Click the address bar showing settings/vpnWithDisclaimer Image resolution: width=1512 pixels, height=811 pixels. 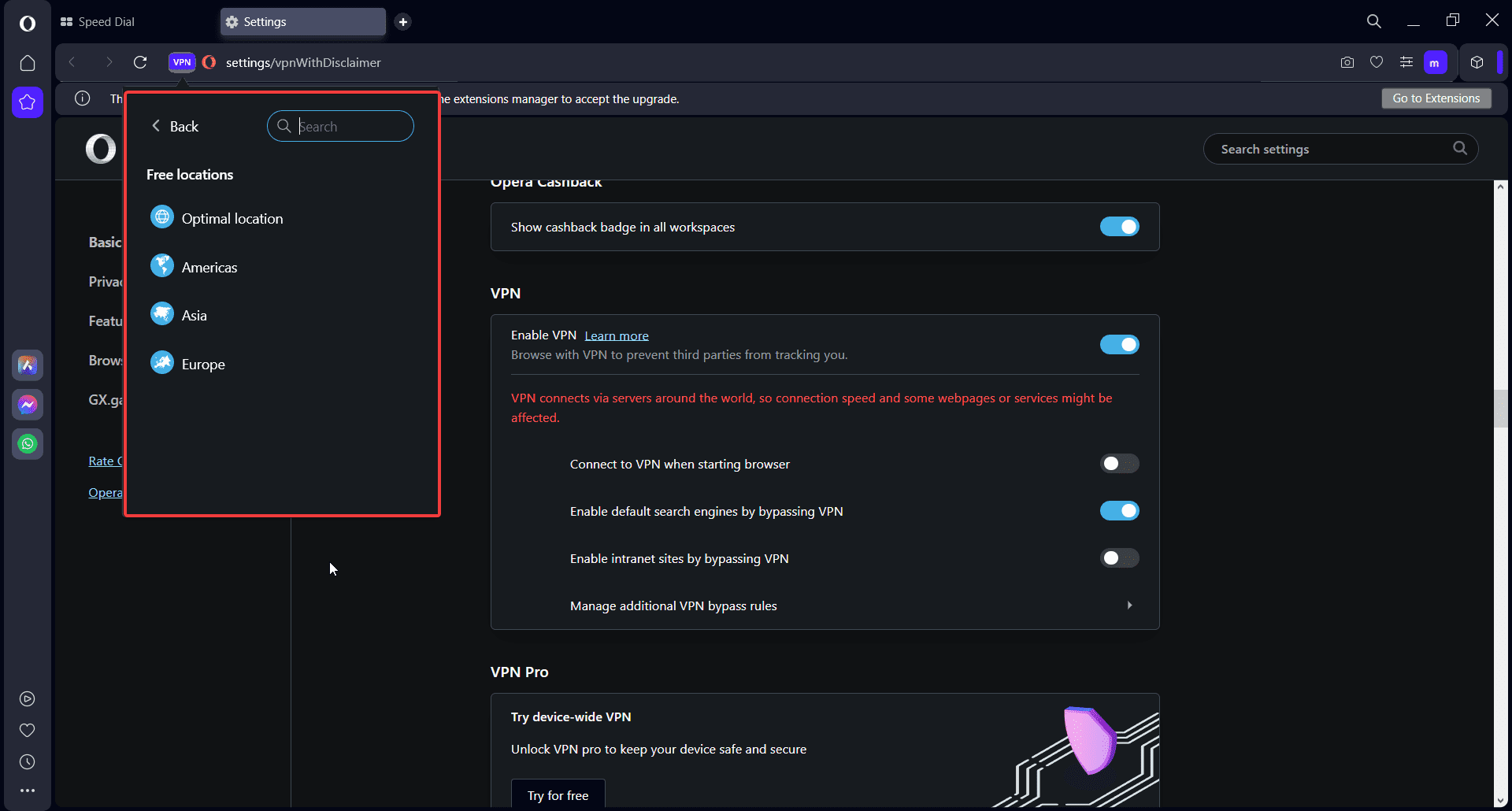click(303, 62)
